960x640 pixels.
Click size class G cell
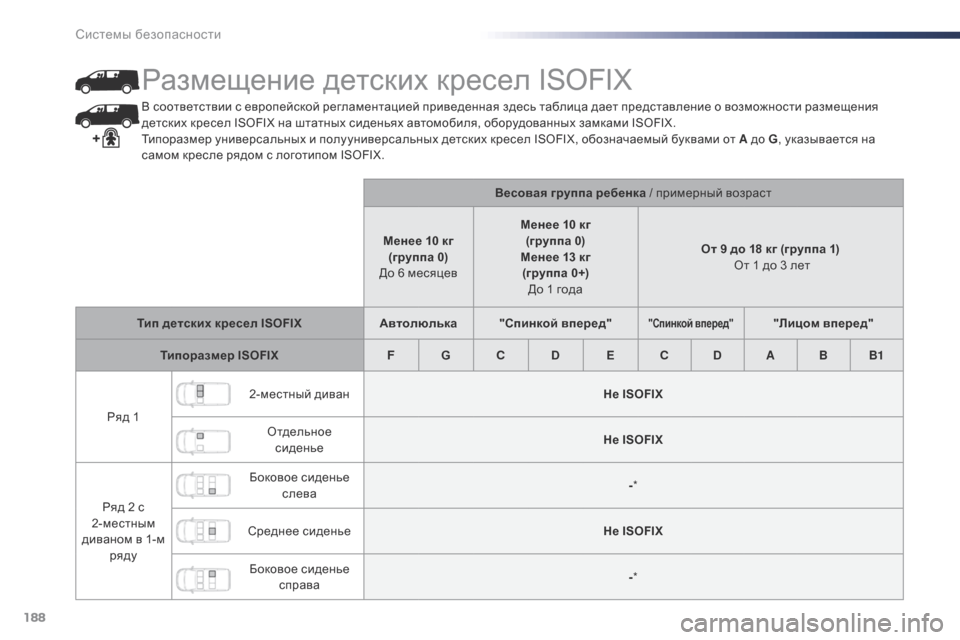point(446,355)
